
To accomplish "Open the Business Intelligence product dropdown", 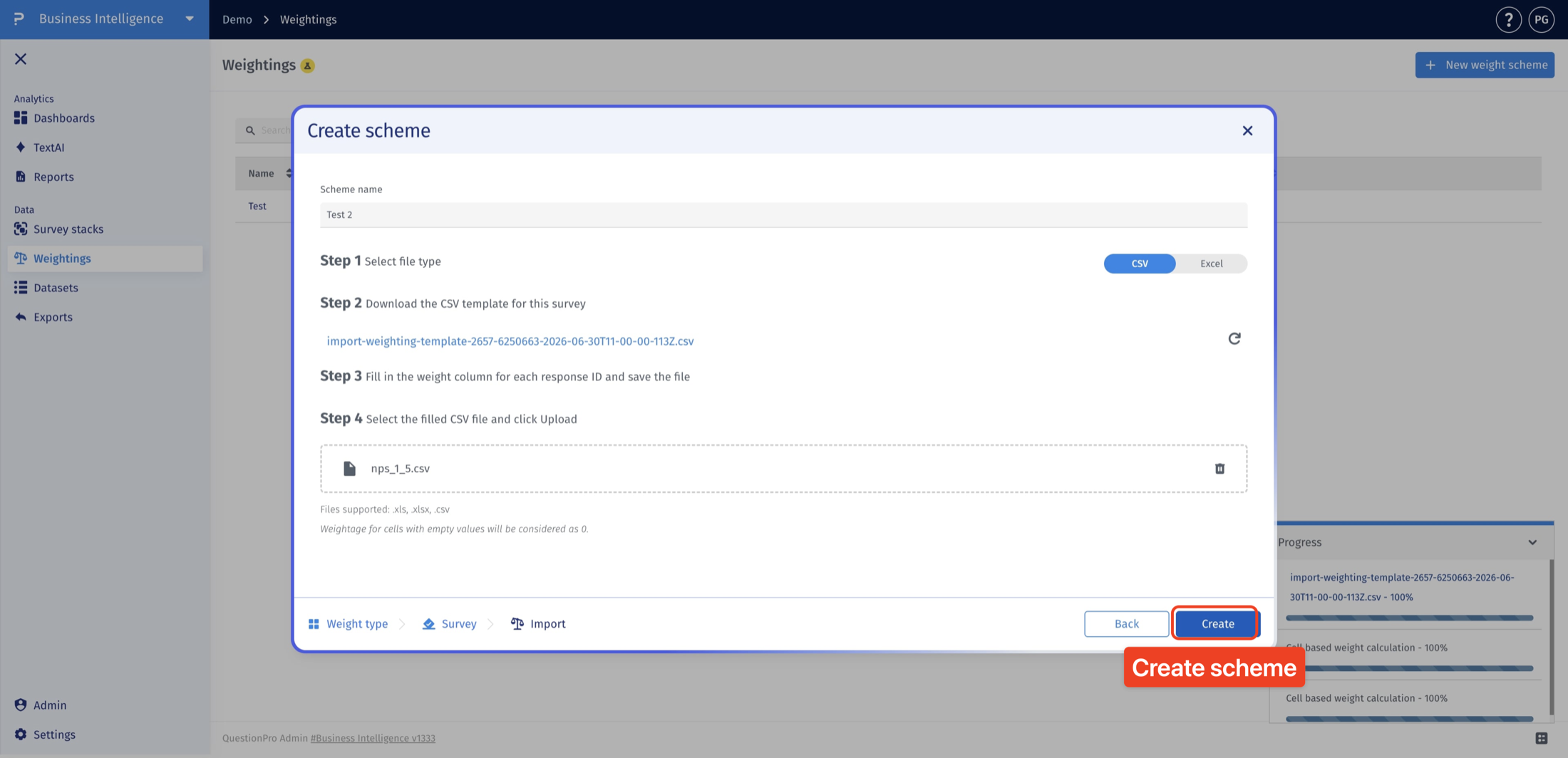I will click(190, 19).
